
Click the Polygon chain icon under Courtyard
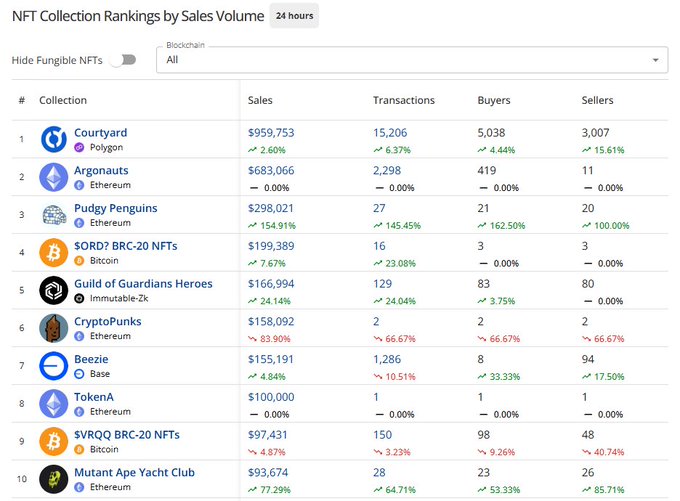pos(79,147)
